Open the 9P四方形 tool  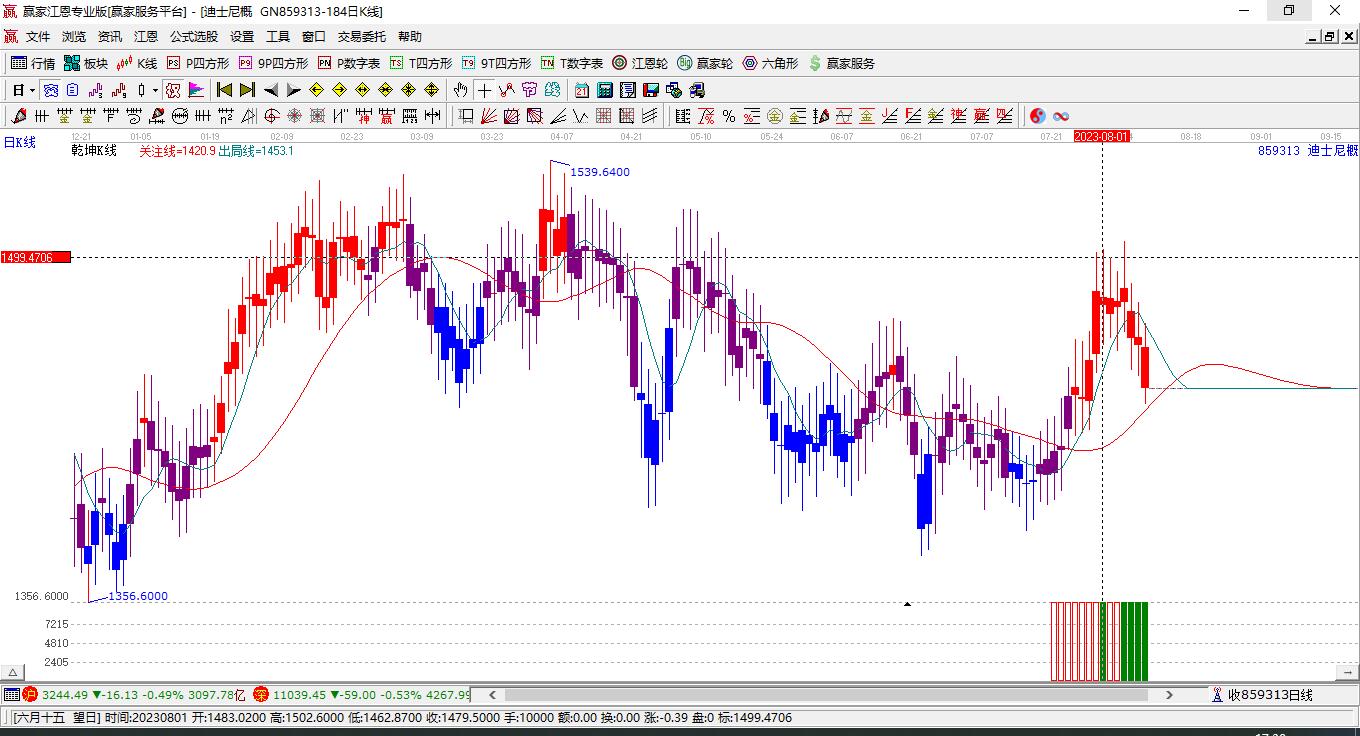pyautogui.click(x=273, y=63)
